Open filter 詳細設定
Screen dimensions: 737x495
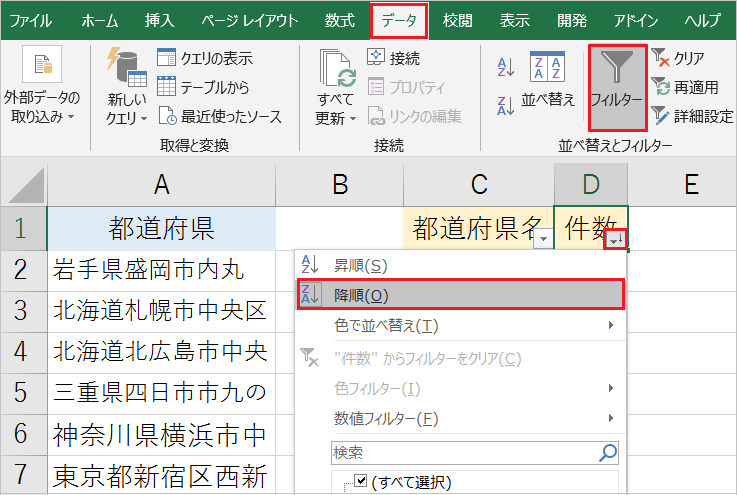(693, 116)
